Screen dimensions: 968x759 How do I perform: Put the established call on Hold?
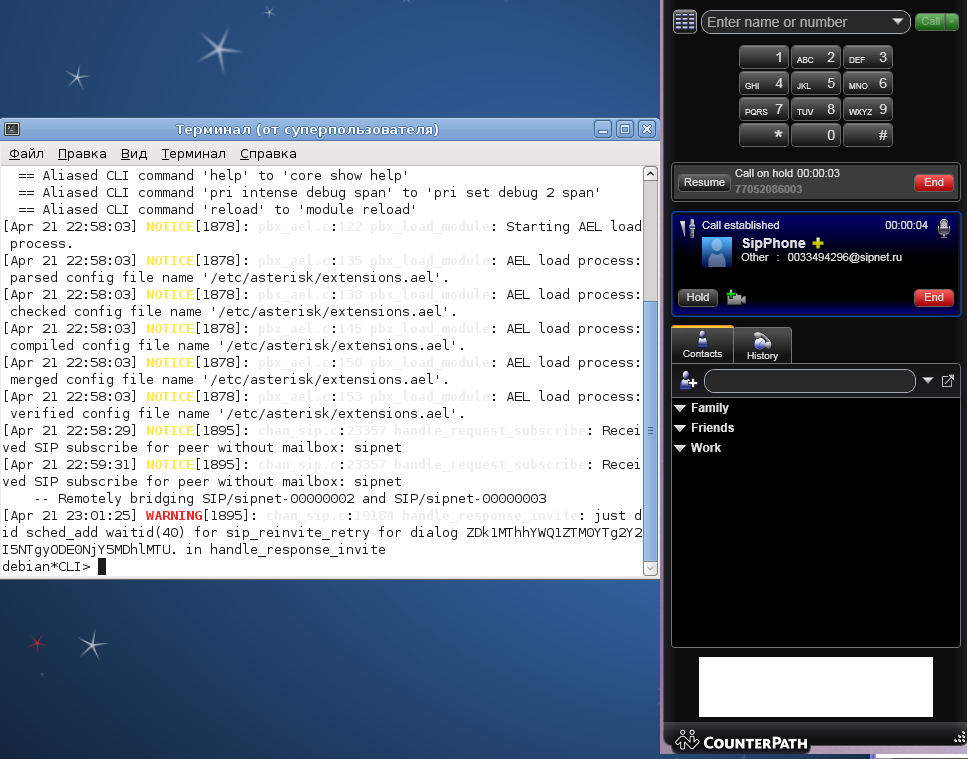click(698, 297)
